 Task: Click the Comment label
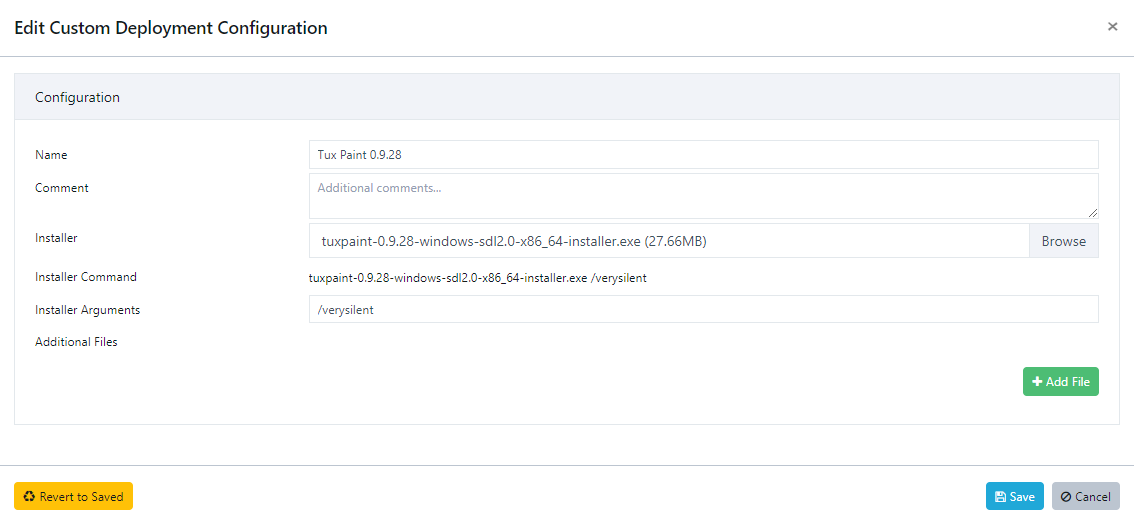click(x=61, y=188)
